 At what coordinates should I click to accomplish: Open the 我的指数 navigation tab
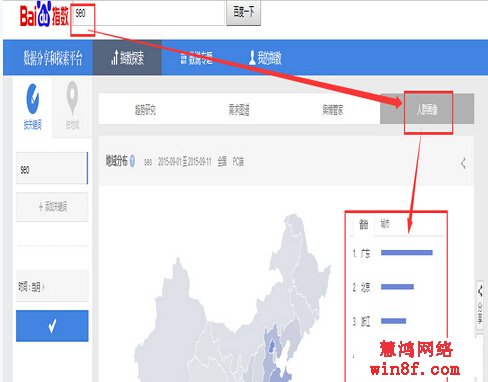point(265,58)
